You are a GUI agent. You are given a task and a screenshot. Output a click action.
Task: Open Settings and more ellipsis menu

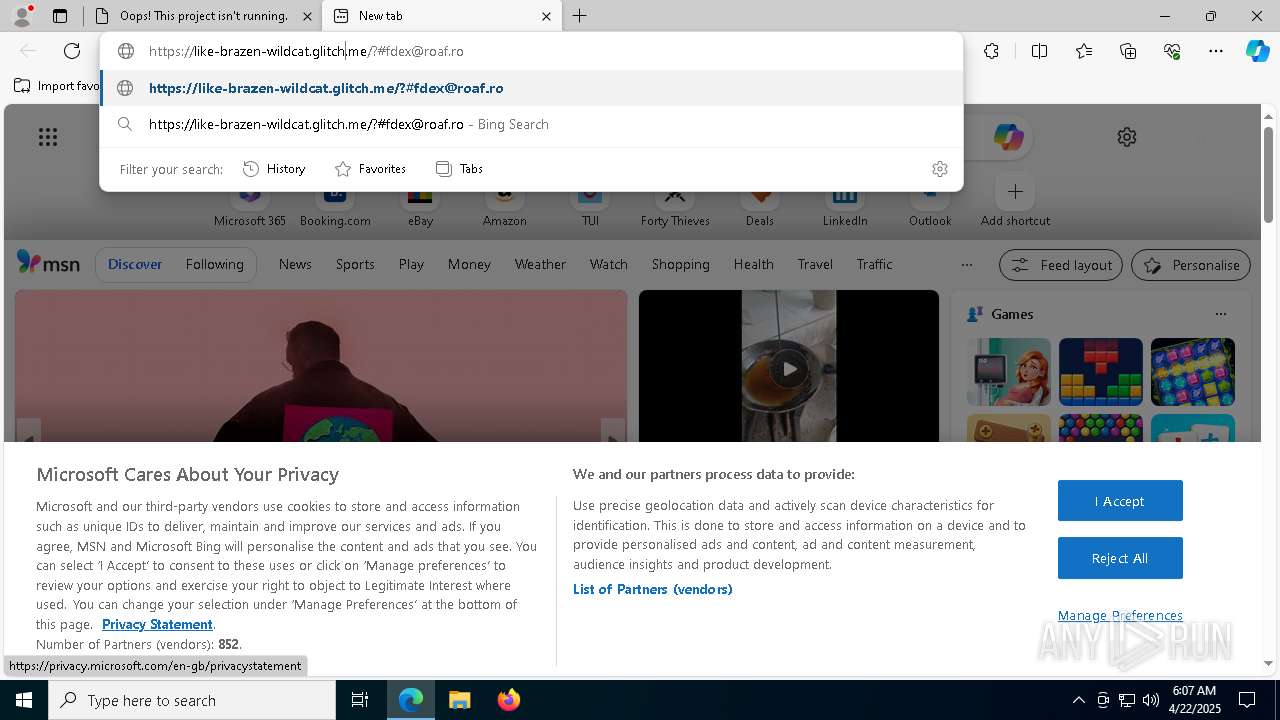tap(1216, 51)
